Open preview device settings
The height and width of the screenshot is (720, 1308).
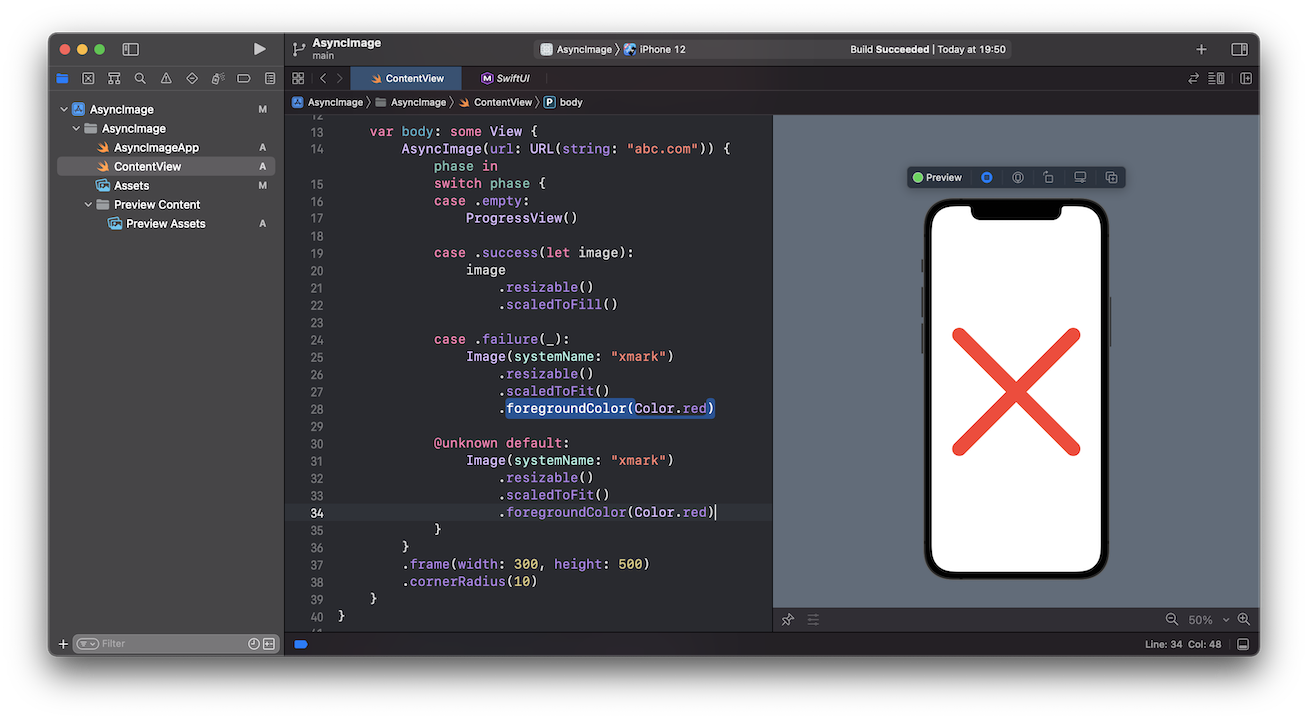[1080, 177]
